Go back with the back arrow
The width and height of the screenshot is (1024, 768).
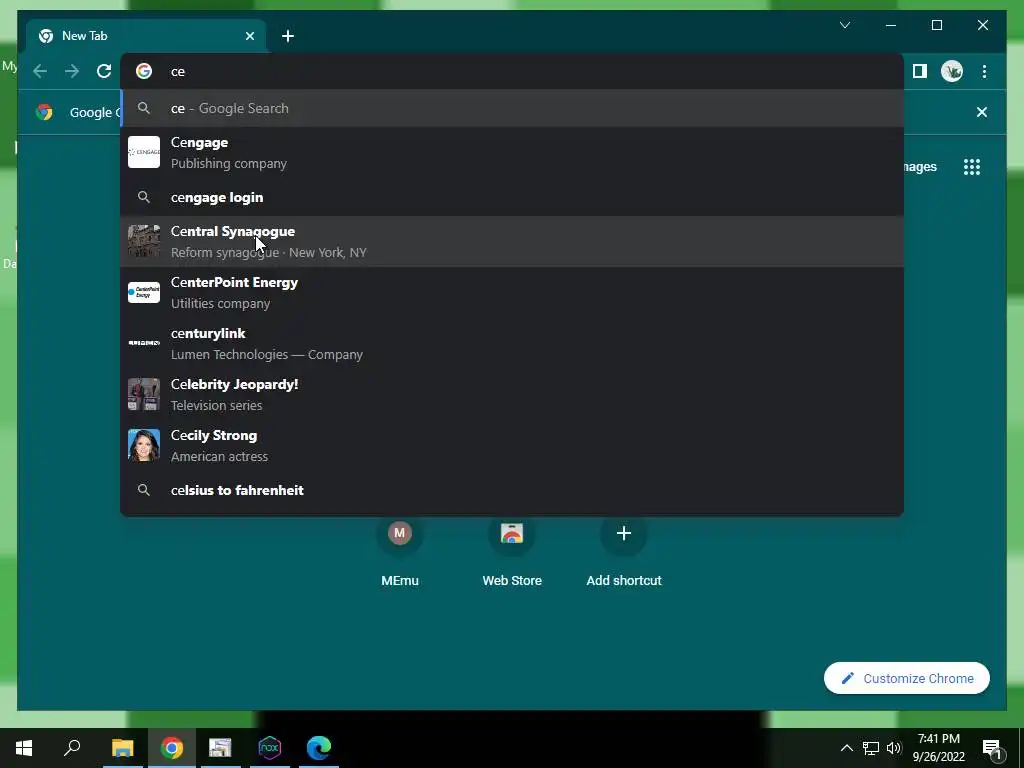[x=40, y=71]
